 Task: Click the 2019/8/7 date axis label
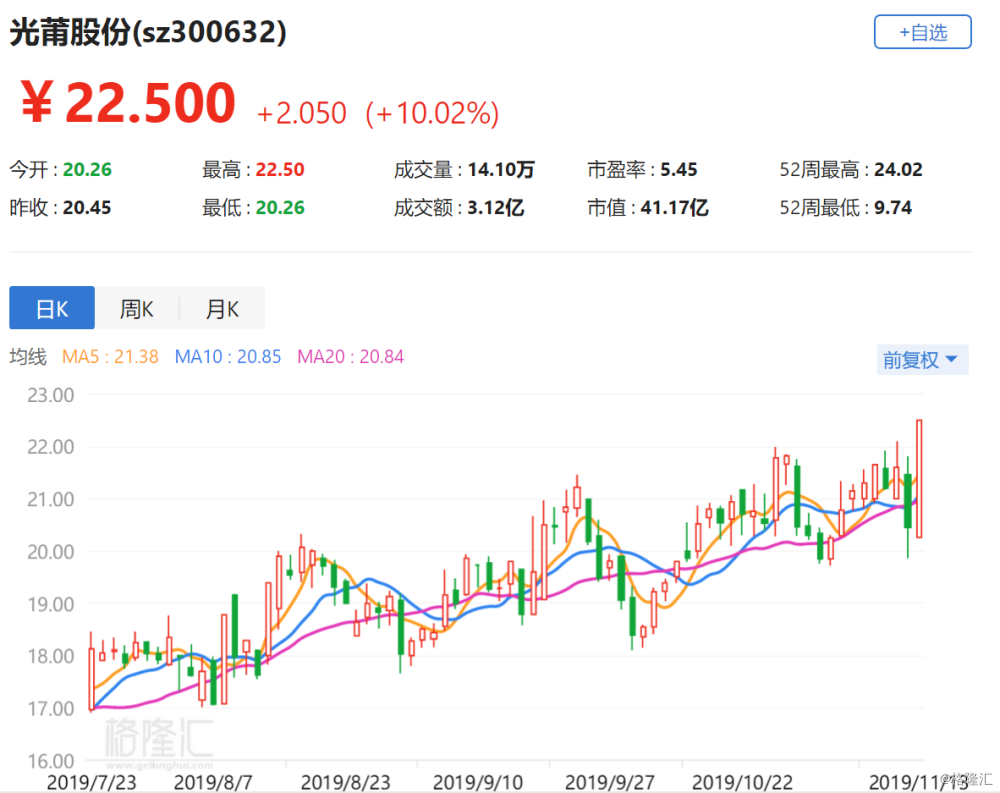coord(213,782)
